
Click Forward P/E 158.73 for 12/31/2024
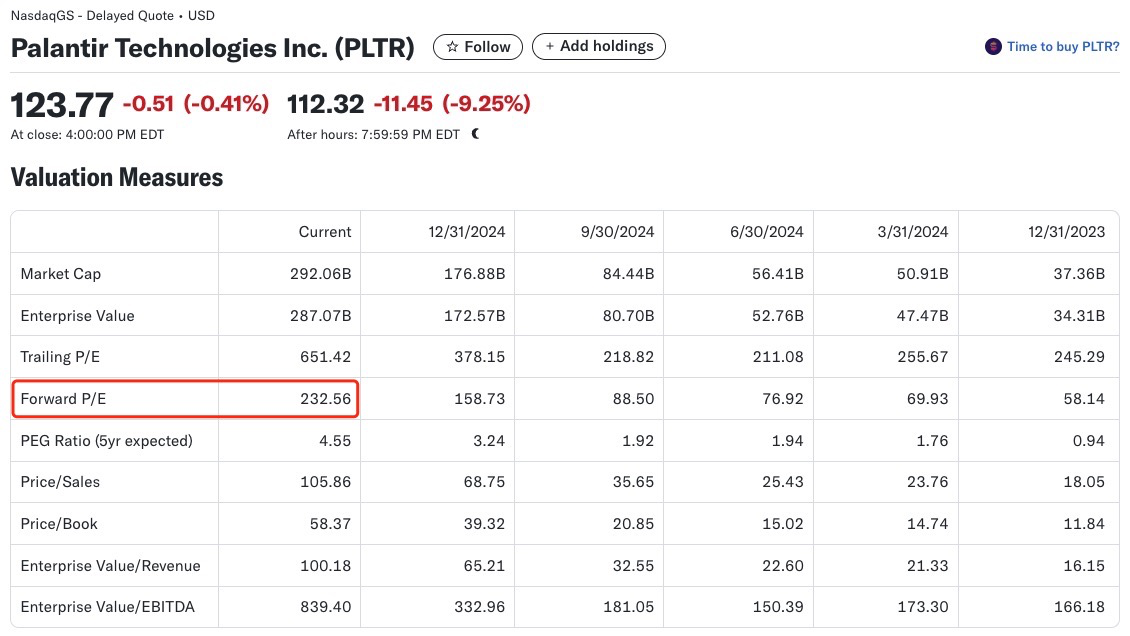click(479, 399)
